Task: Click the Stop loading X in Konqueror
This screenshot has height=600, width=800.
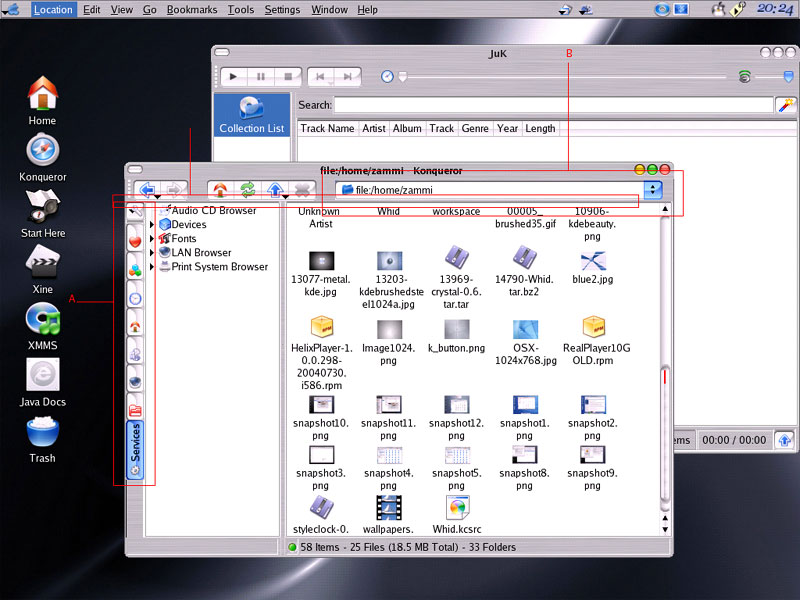Action: (x=302, y=190)
